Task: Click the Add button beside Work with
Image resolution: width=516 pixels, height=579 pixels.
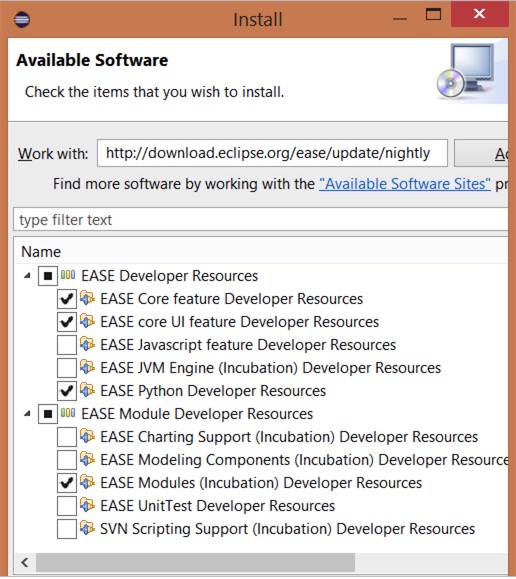Action: (482, 153)
